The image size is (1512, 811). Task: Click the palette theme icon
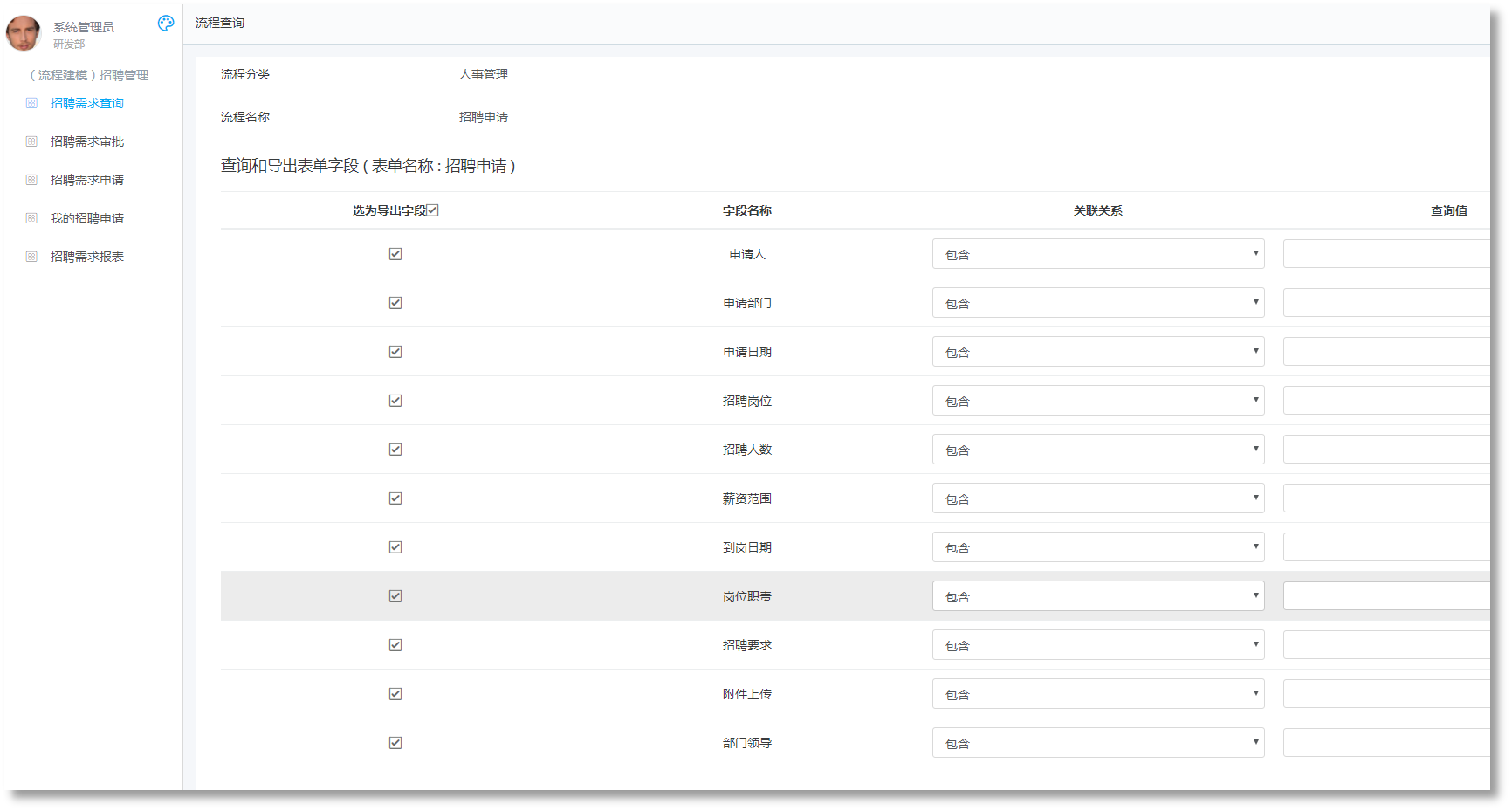point(166,24)
